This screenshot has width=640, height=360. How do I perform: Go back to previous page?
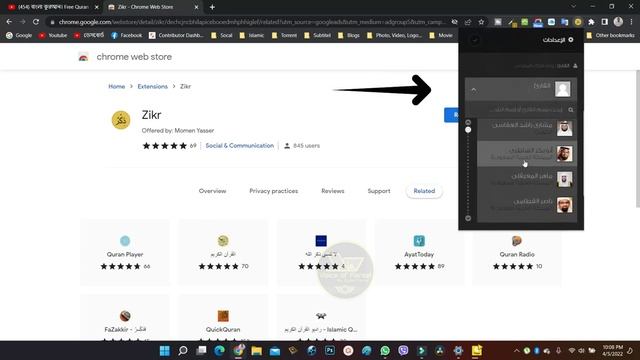[9, 22]
